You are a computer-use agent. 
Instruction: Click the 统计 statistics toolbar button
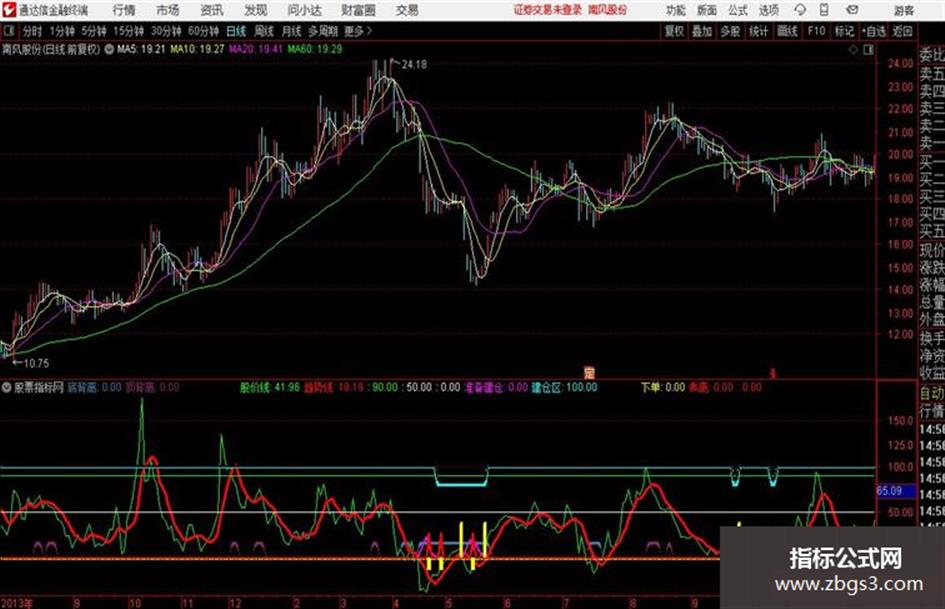point(759,31)
